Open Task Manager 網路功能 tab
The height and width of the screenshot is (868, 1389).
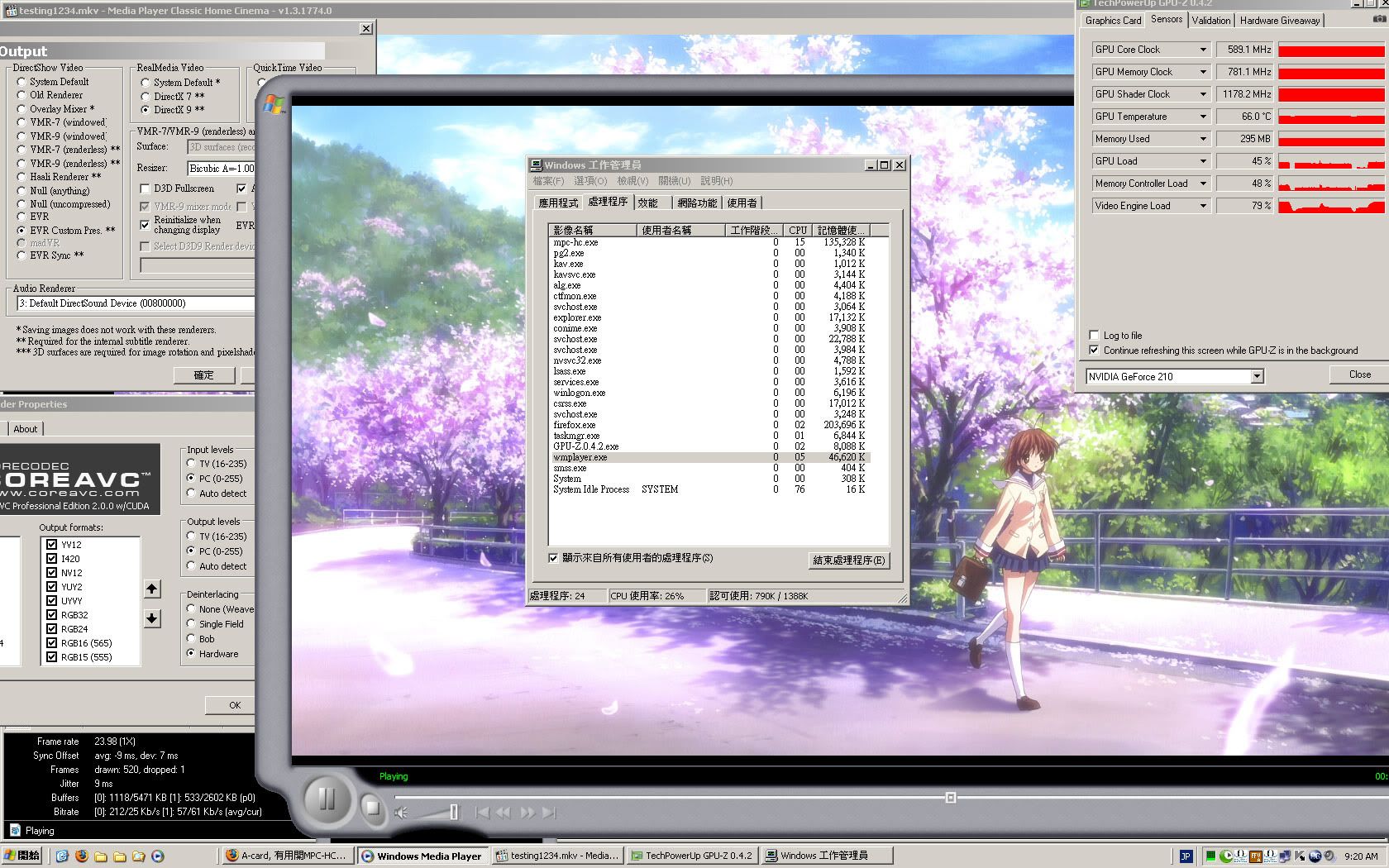coord(697,203)
